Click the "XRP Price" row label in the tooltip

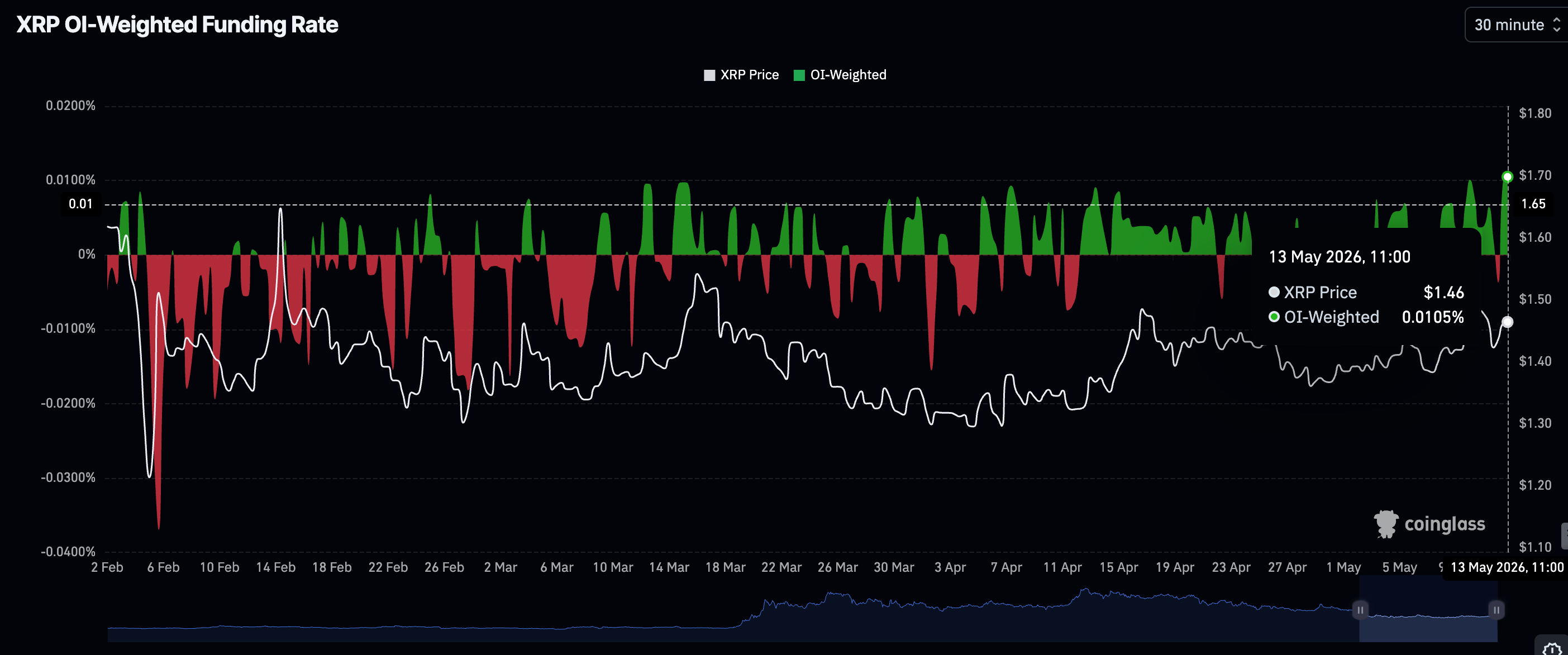click(x=1321, y=293)
